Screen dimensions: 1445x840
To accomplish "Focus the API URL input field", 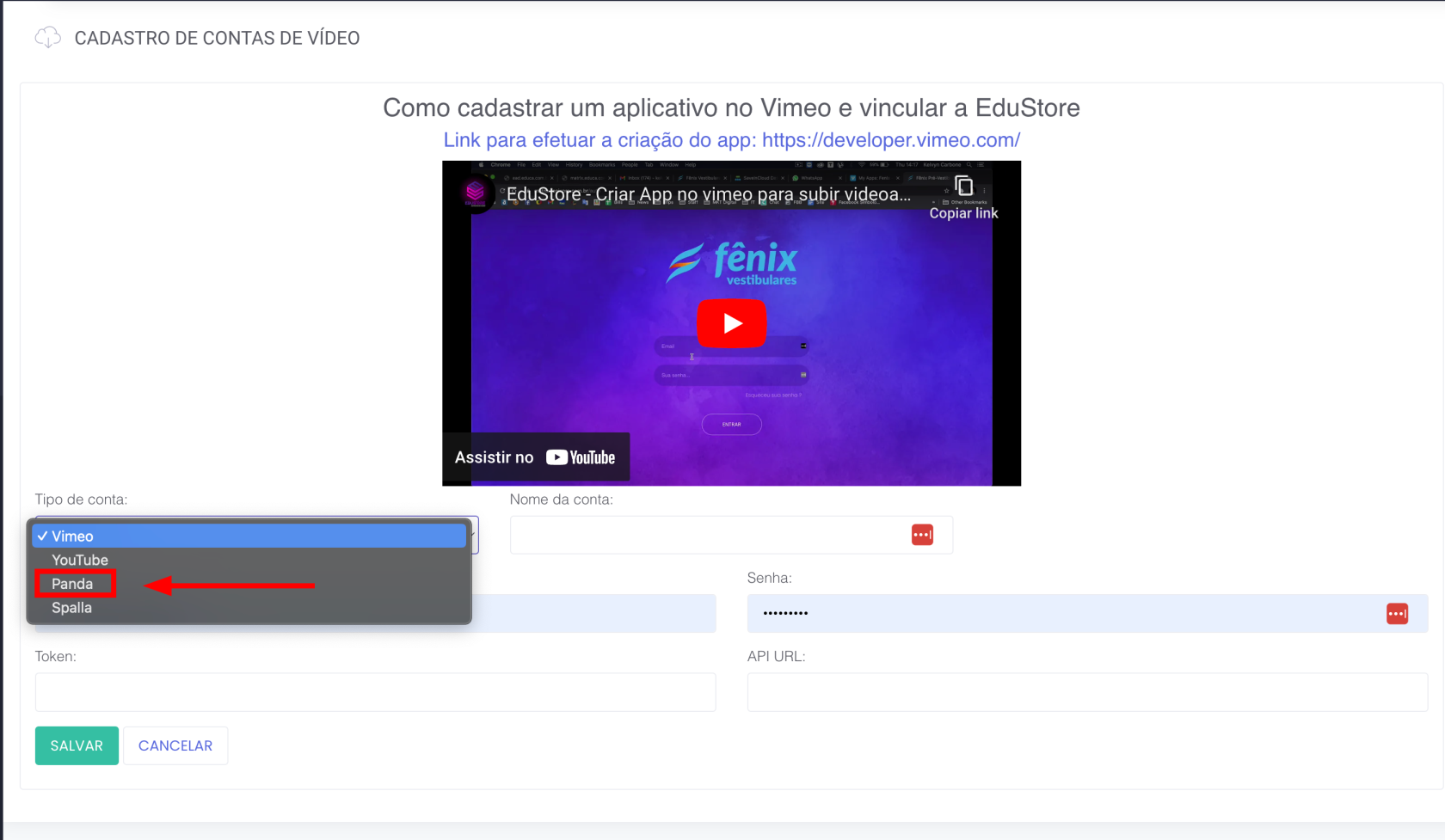I will [1087, 692].
